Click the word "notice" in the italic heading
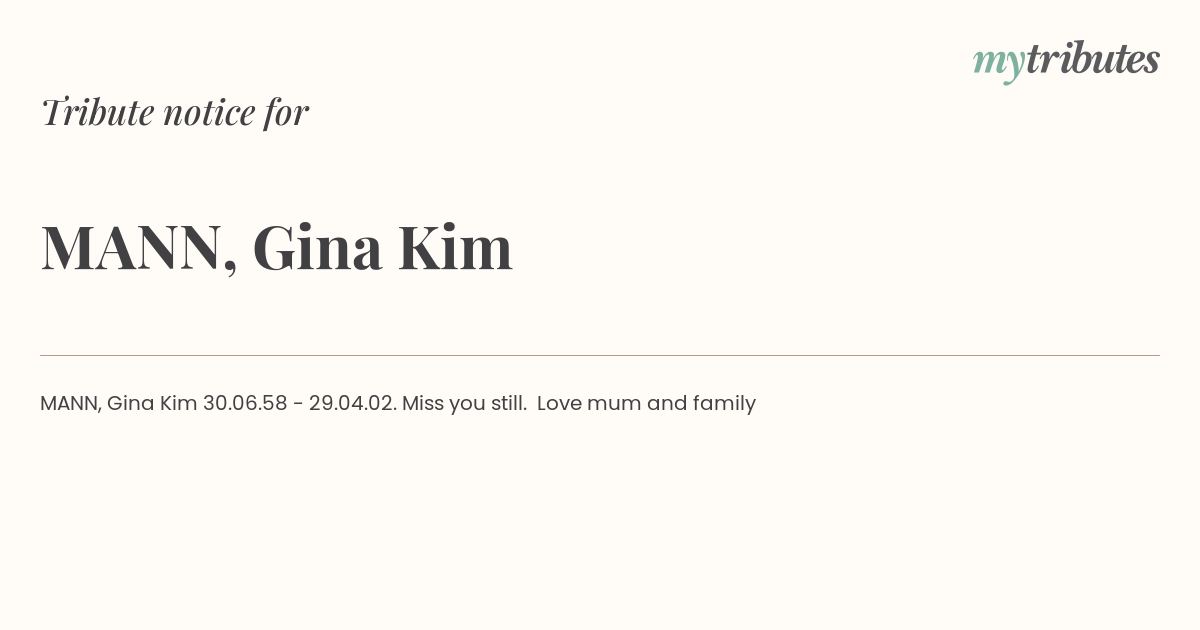The image size is (1200, 630). pyautogui.click(x=209, y=114)
